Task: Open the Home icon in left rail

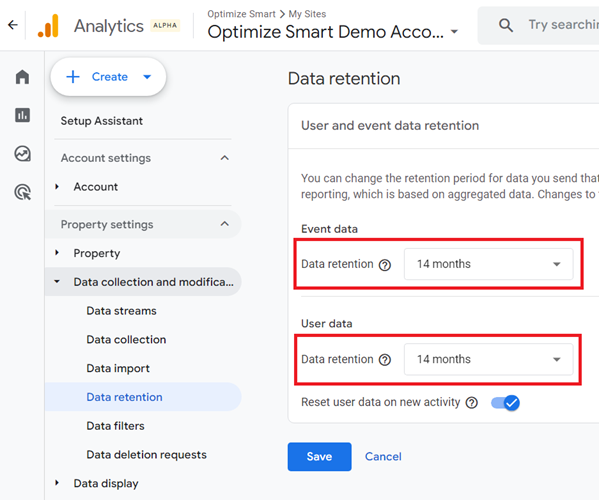Action: (22, 77)
